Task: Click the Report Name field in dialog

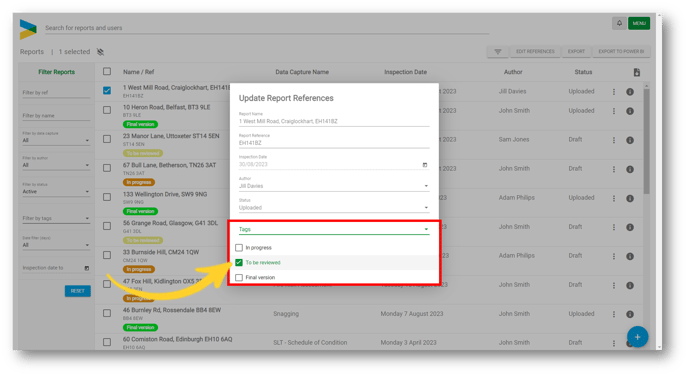Action: [x=334, y=119]
